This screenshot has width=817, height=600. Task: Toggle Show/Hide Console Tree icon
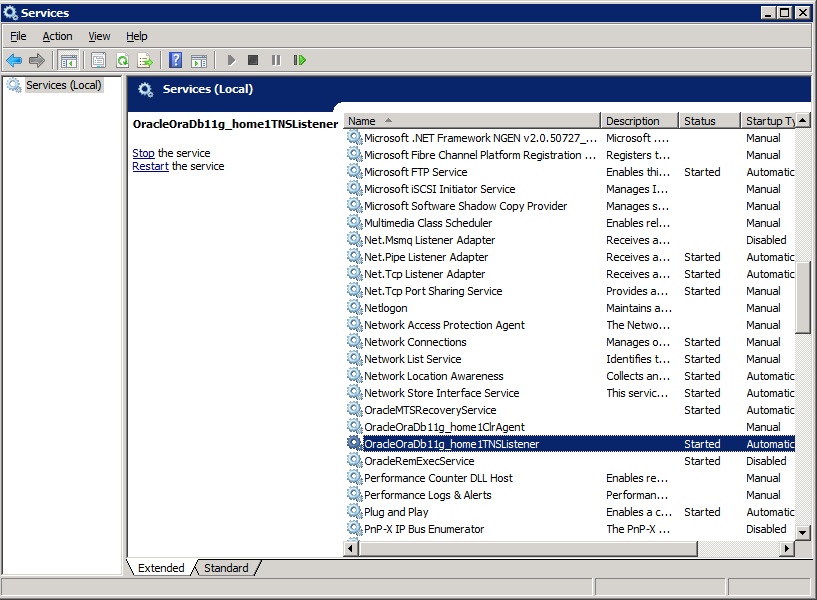(68, 60)
